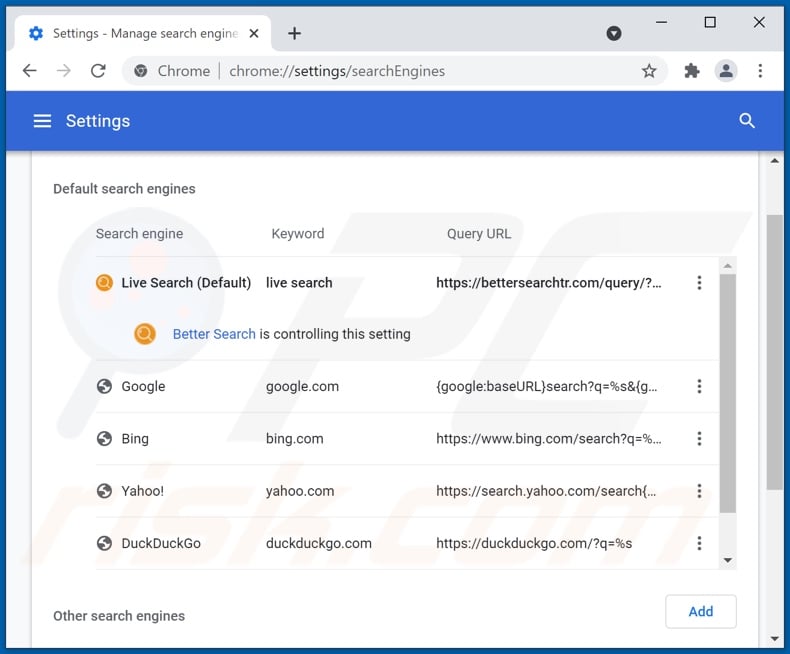Open more actions for Google
The image size is (790, 654).
(x=699, y=386)
